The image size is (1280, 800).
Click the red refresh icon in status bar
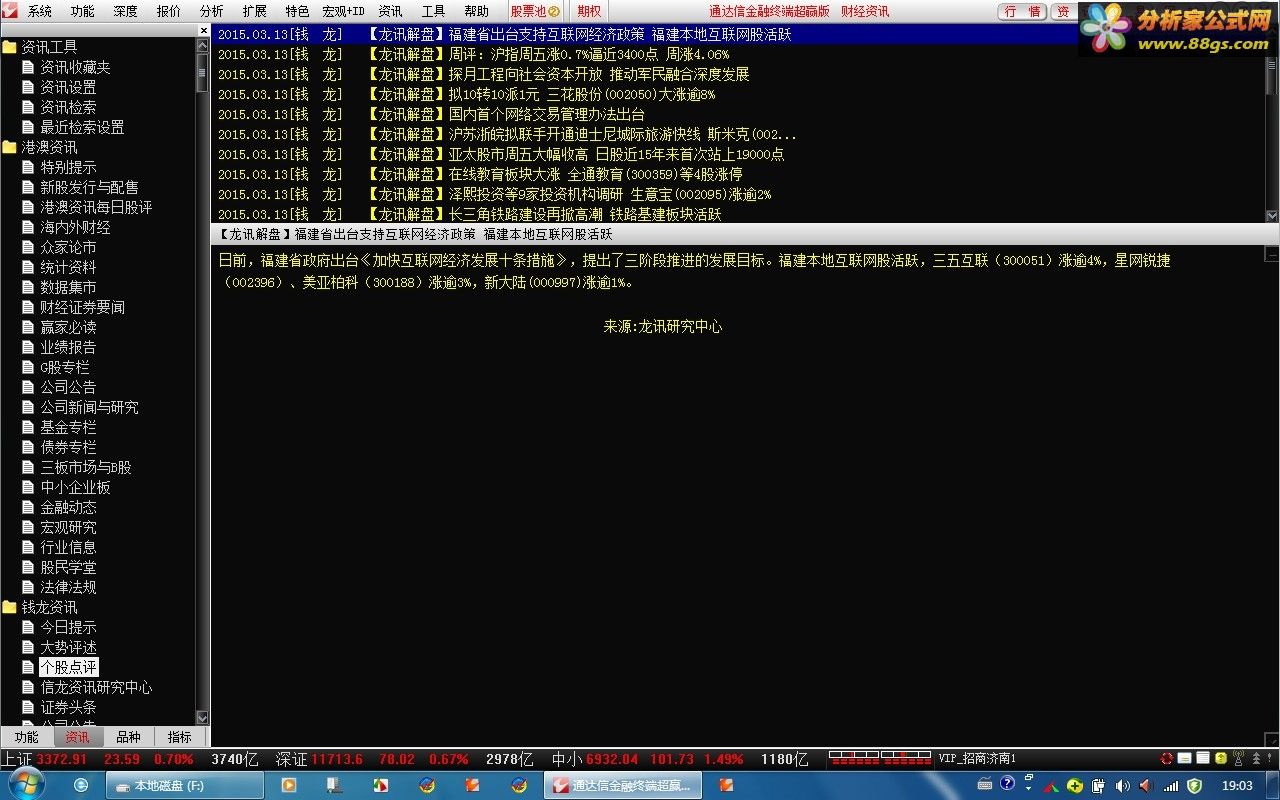click(x=1166, y=758)
